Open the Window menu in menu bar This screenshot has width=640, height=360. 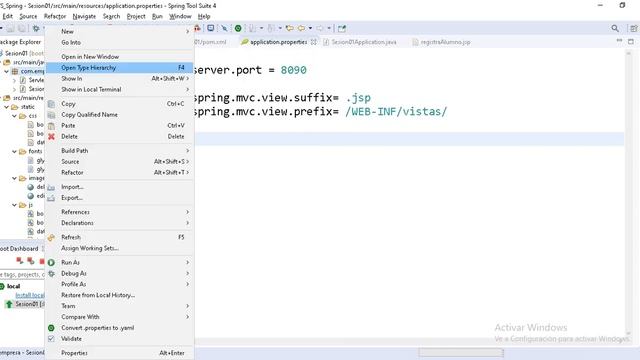[x=180, y=16]
